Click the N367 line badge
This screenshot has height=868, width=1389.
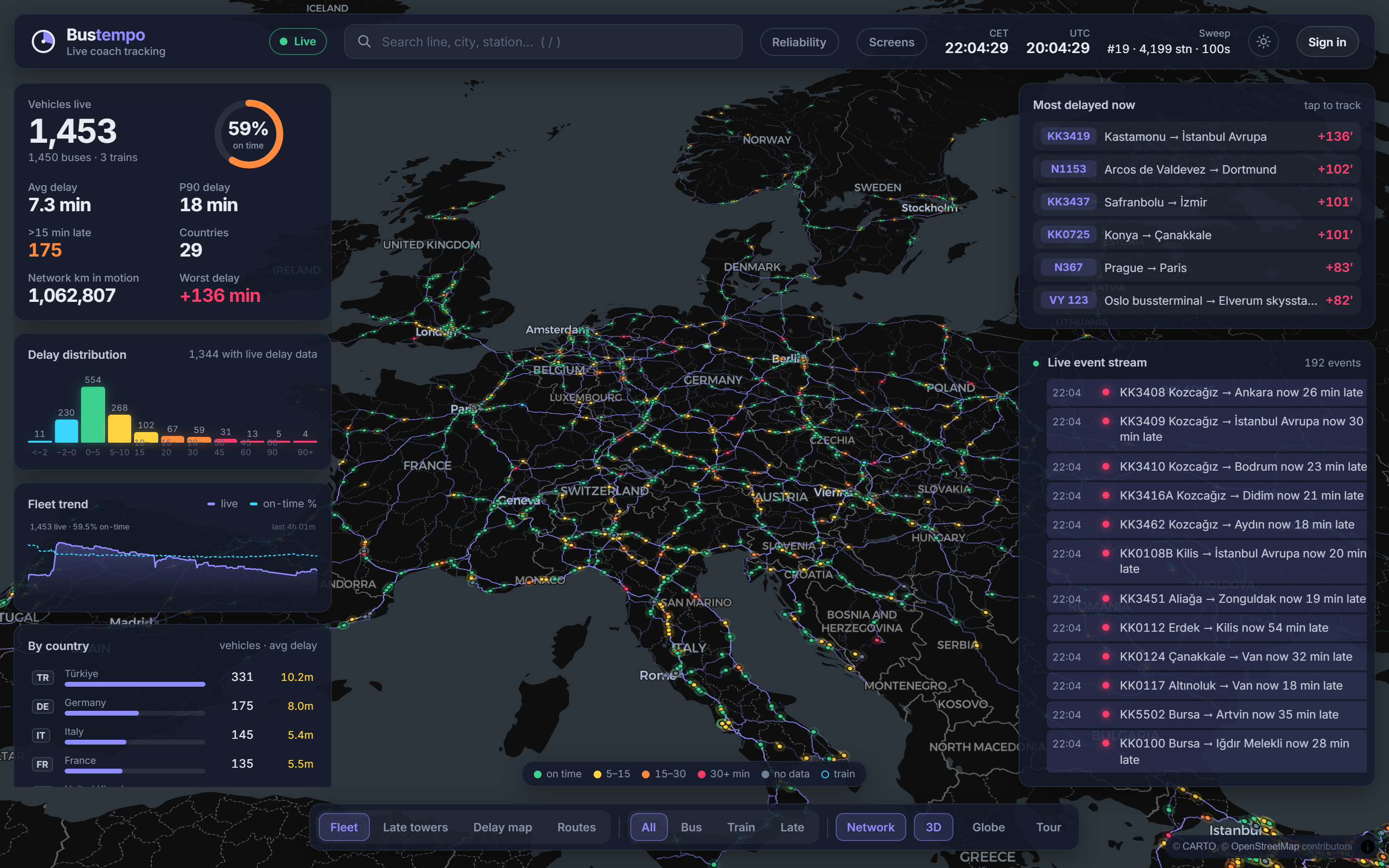(1068, 267)
